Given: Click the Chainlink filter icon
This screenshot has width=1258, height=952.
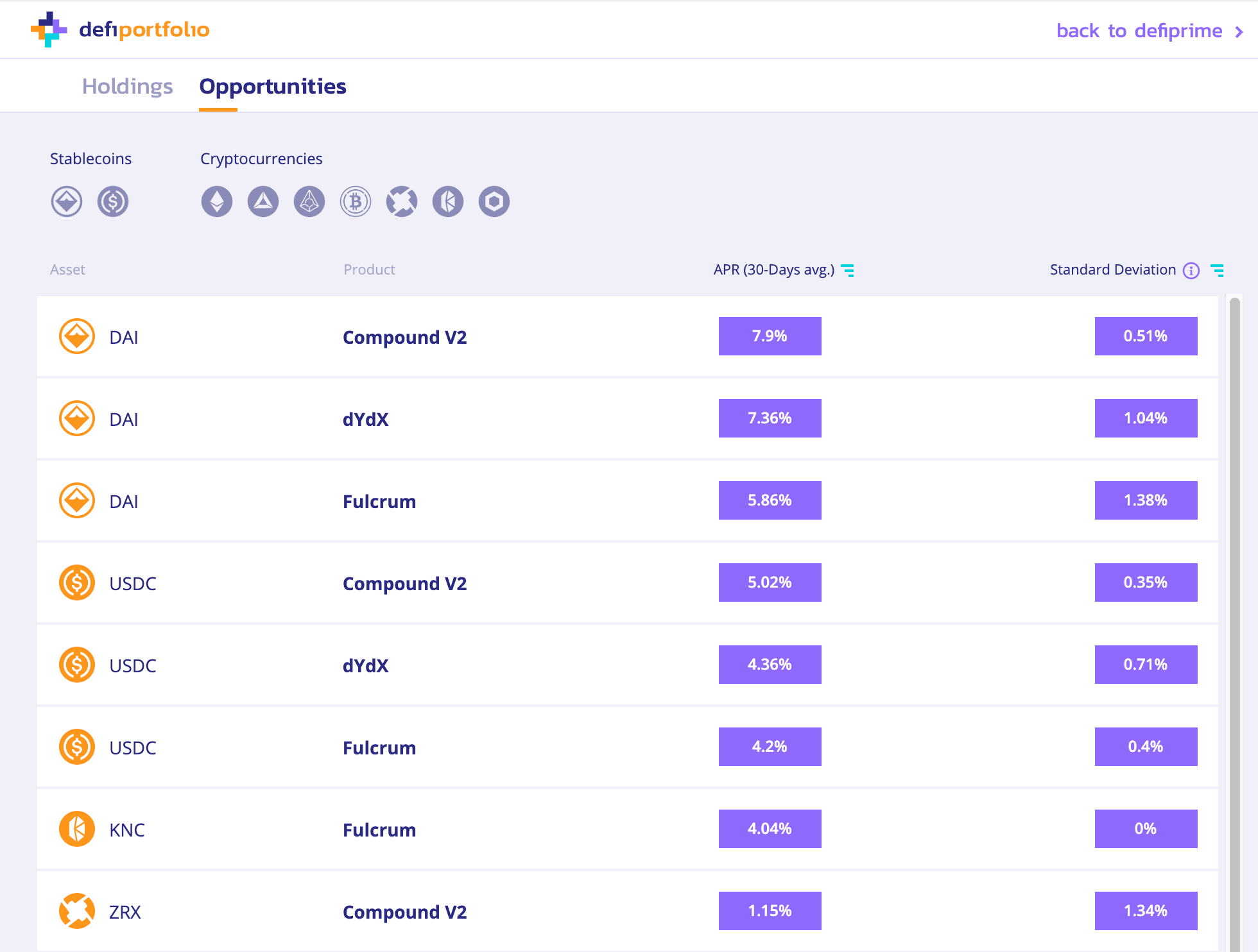Looking at the screenshot, I should point(494,201).
